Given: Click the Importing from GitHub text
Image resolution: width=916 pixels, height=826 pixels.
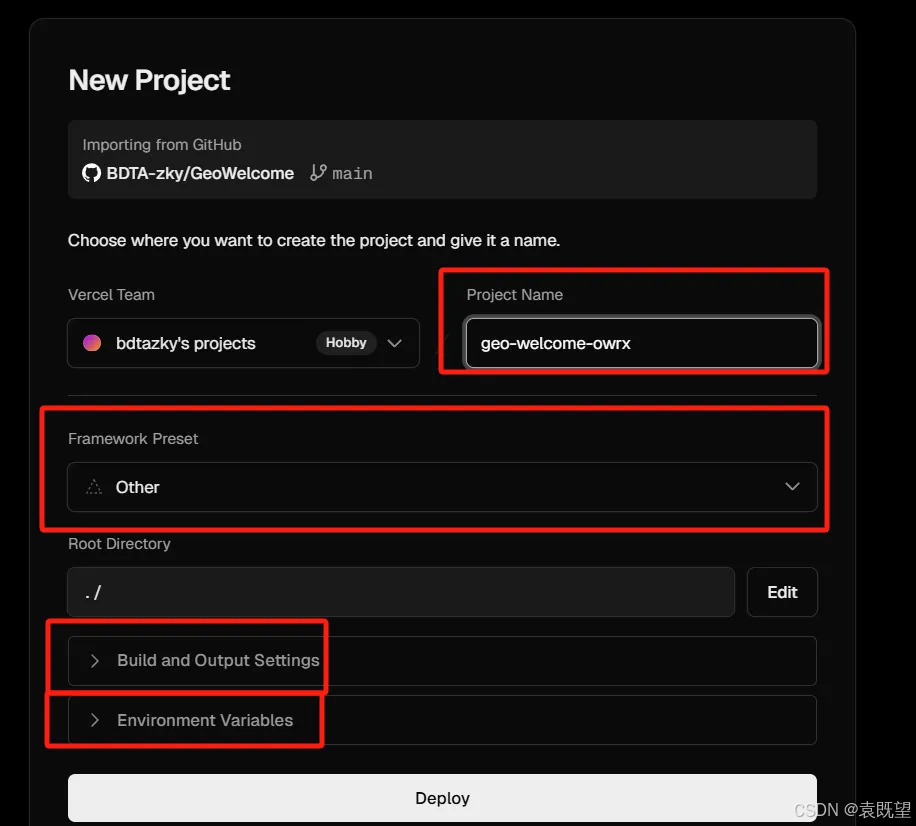Looking at the screenshot, I should click(162, 145).
